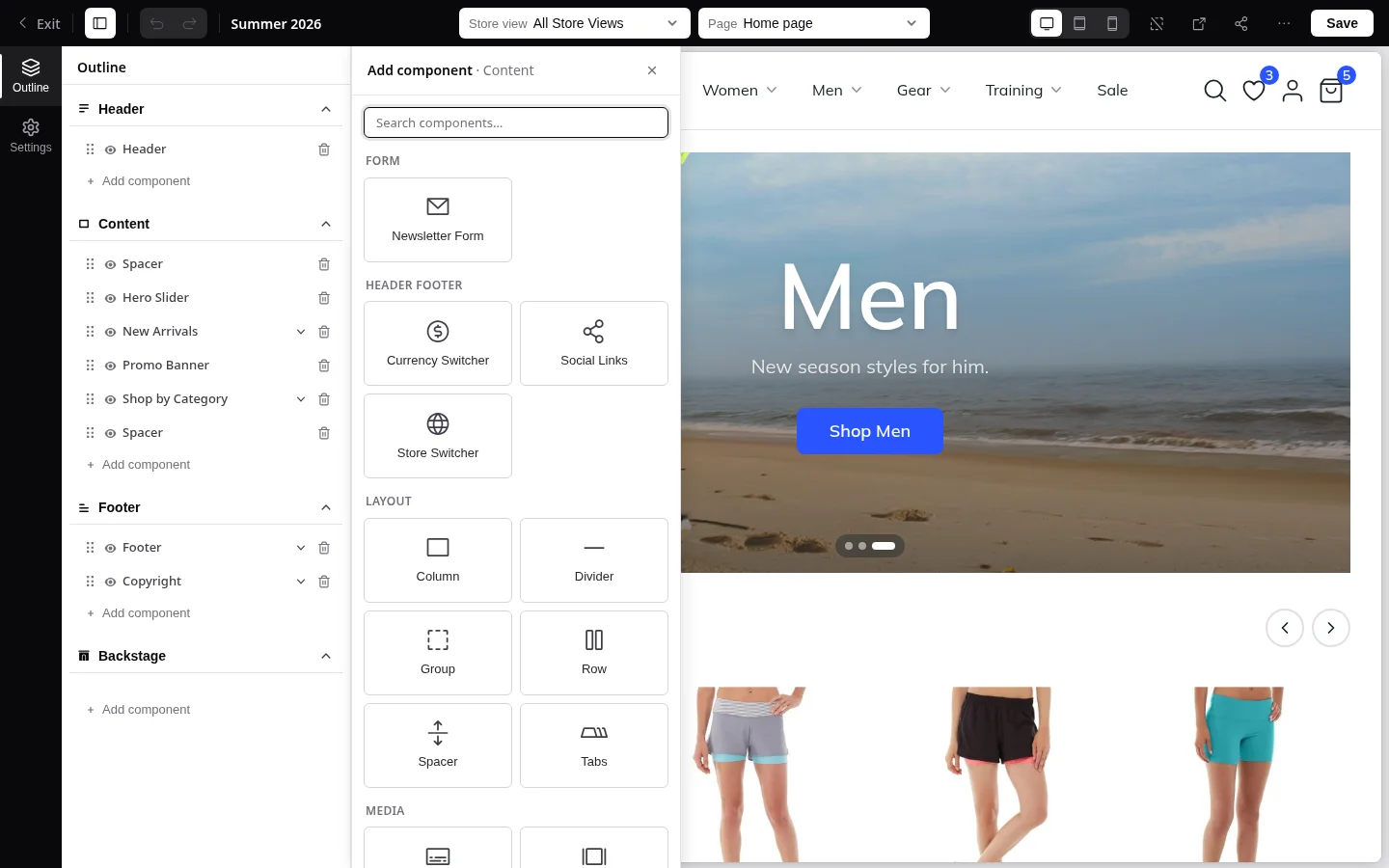Exit the theme editor
Screen dimensions: 1389x868
(x=39, y=23)
